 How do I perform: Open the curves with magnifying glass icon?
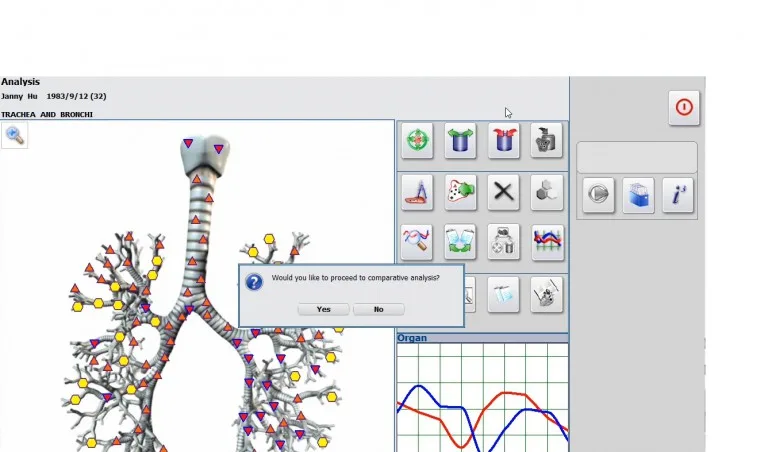[x=417, y=242]
